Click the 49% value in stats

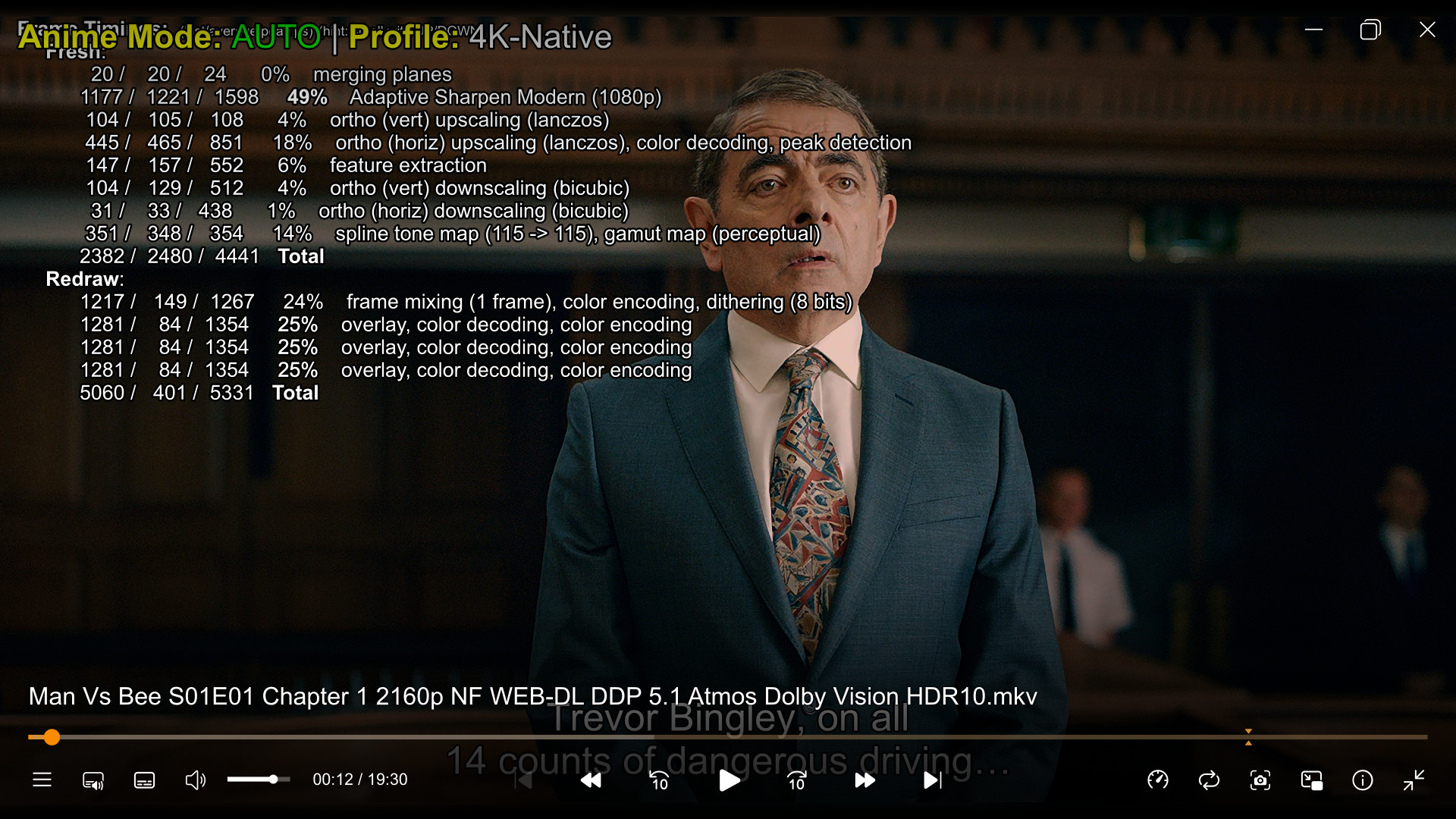(x=307, y=97)
